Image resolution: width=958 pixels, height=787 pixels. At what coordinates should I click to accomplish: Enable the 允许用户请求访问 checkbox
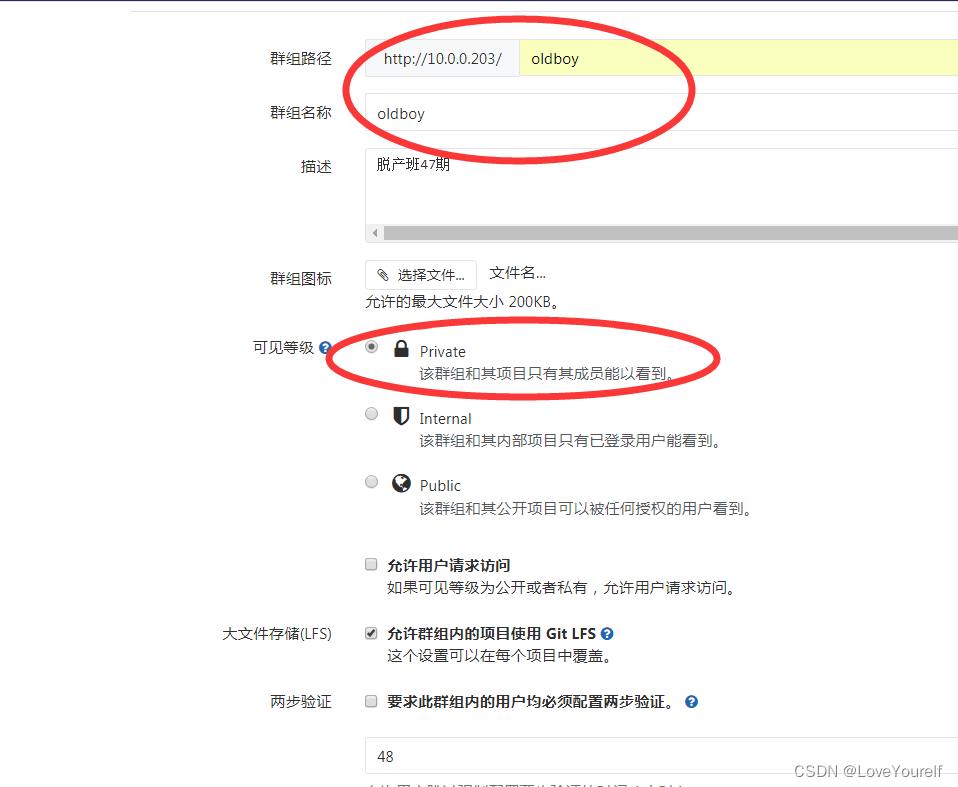click(x=371, y=564)
